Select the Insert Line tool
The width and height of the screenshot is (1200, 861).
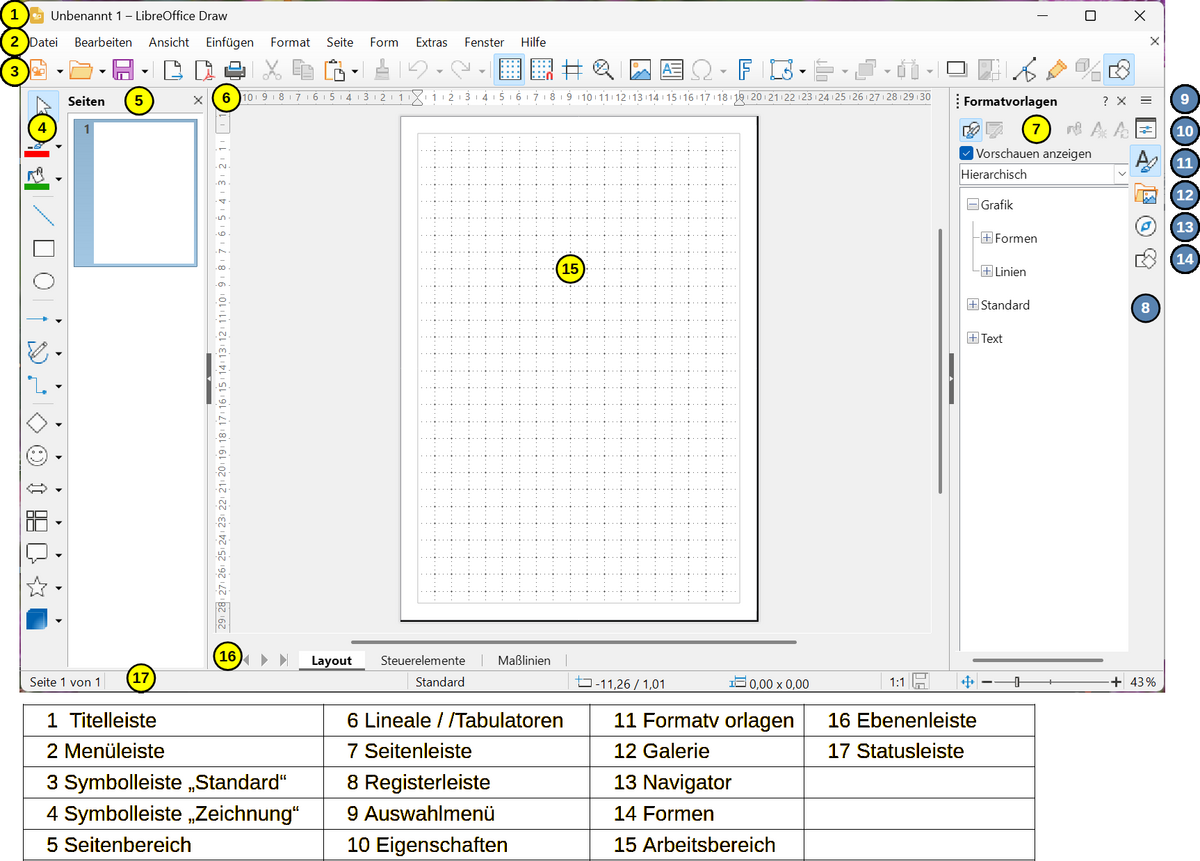(44, 215)
